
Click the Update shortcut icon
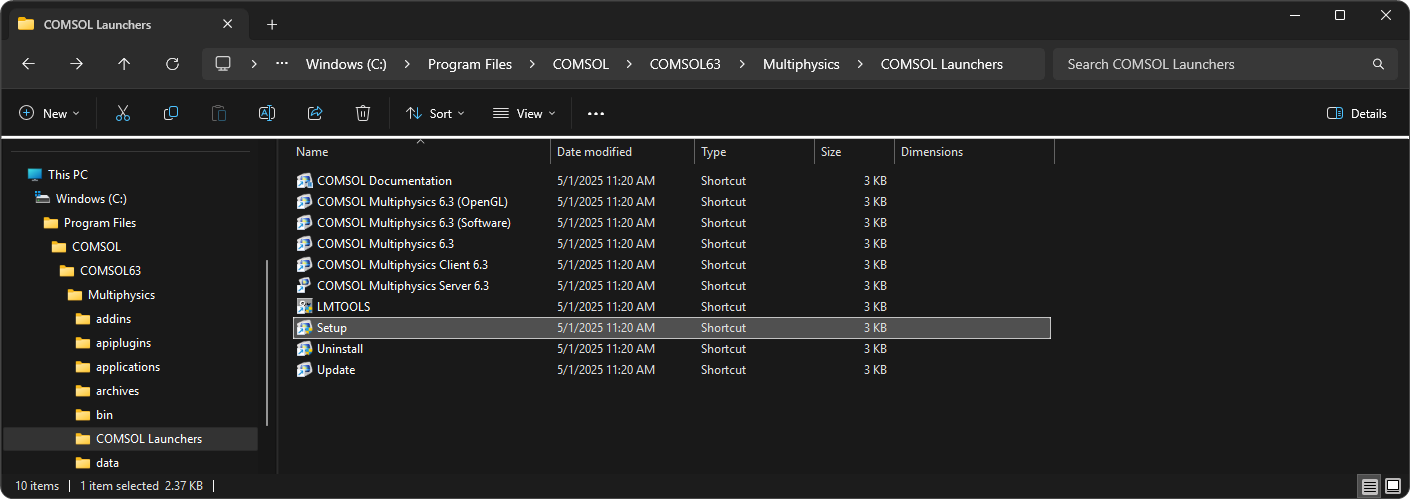point(305,370)
